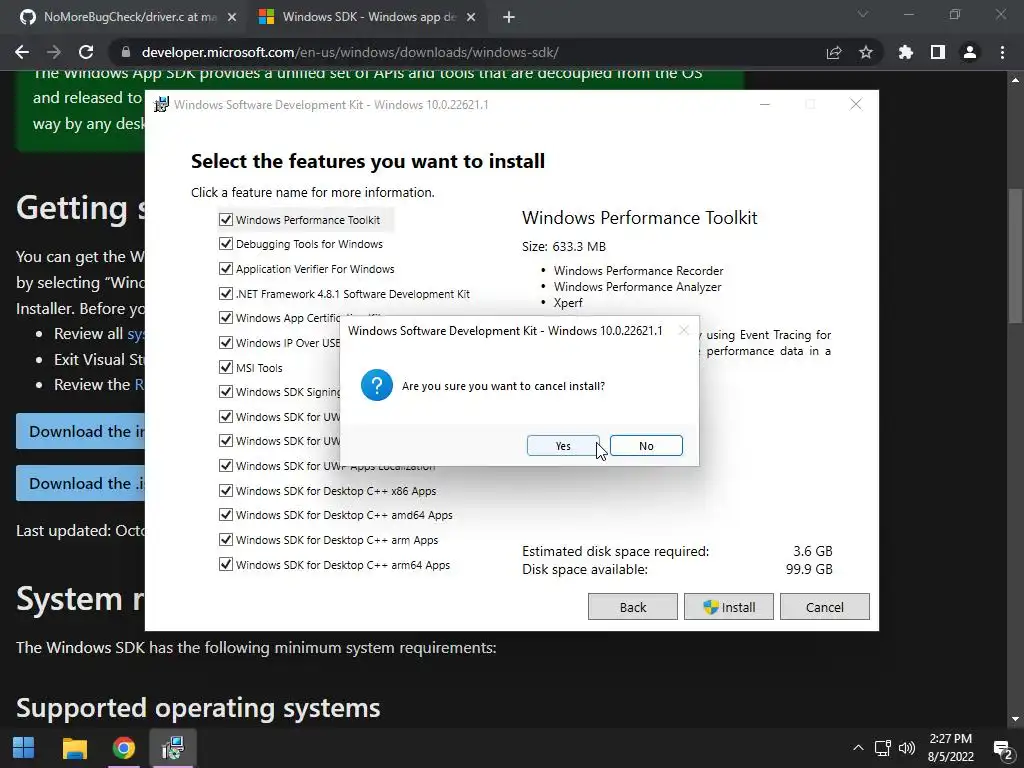Toggle Desktop C++ x86 Apps checkbox
The height and width of the screenshot is (768, 1024).
tap(226, 490)
